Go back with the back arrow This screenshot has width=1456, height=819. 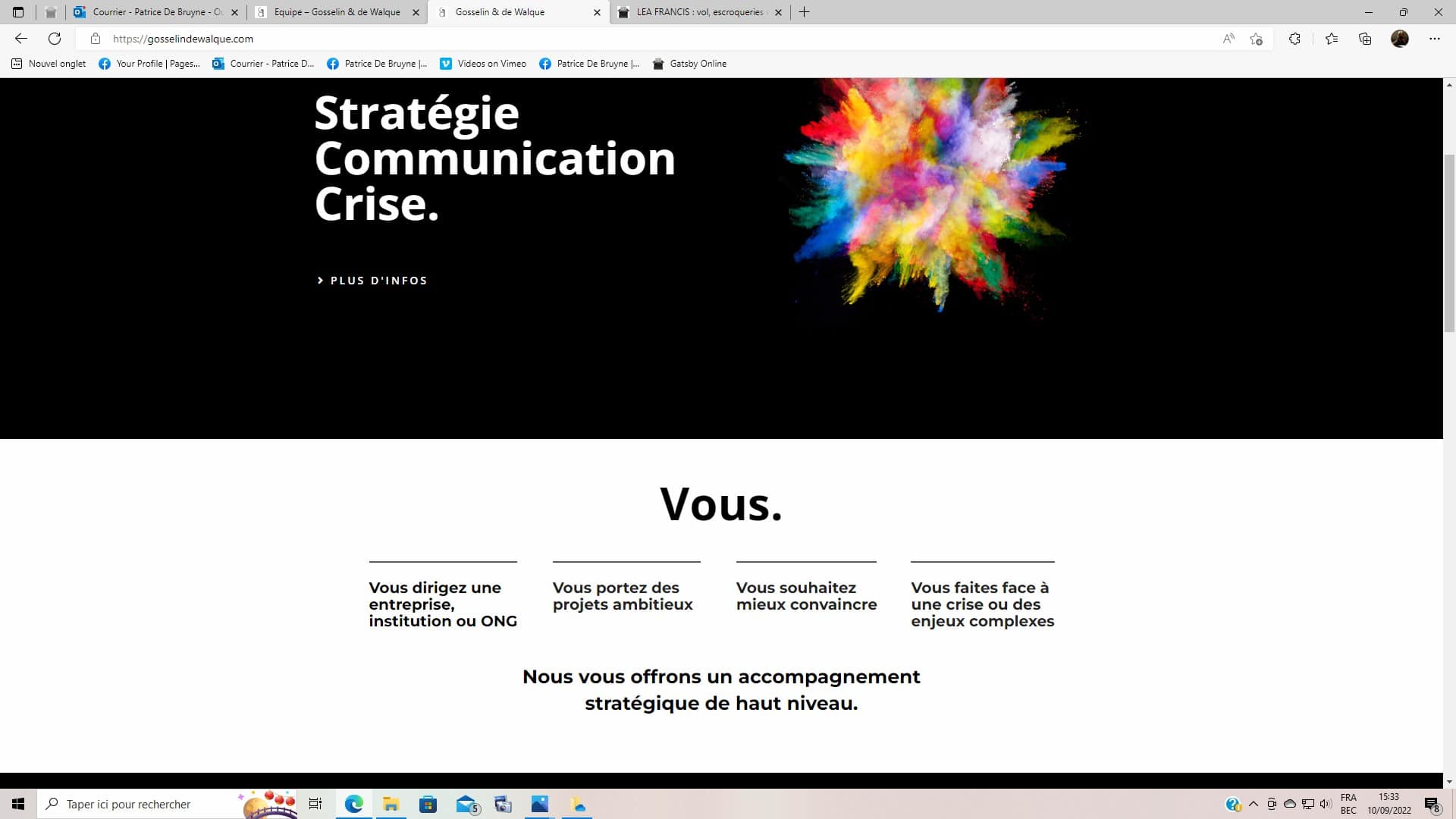pyautogui.click(x=21, y=39)
